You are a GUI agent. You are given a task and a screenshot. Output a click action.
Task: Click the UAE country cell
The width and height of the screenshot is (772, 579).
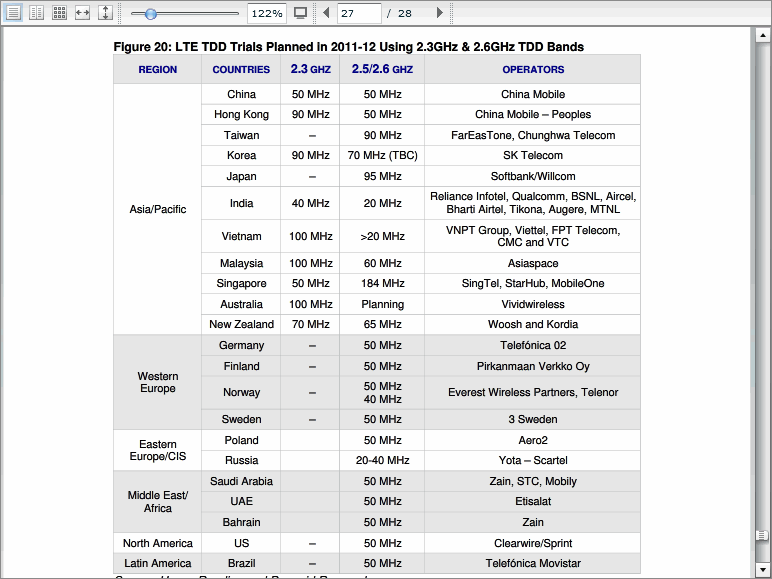(x=241, y=501)
